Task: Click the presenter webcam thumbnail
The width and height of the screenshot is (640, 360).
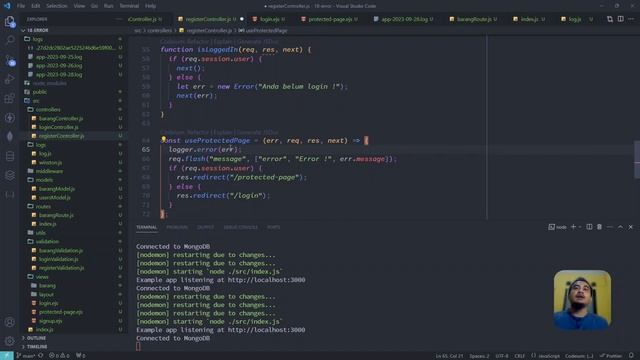Action: [x=582, y=300]
